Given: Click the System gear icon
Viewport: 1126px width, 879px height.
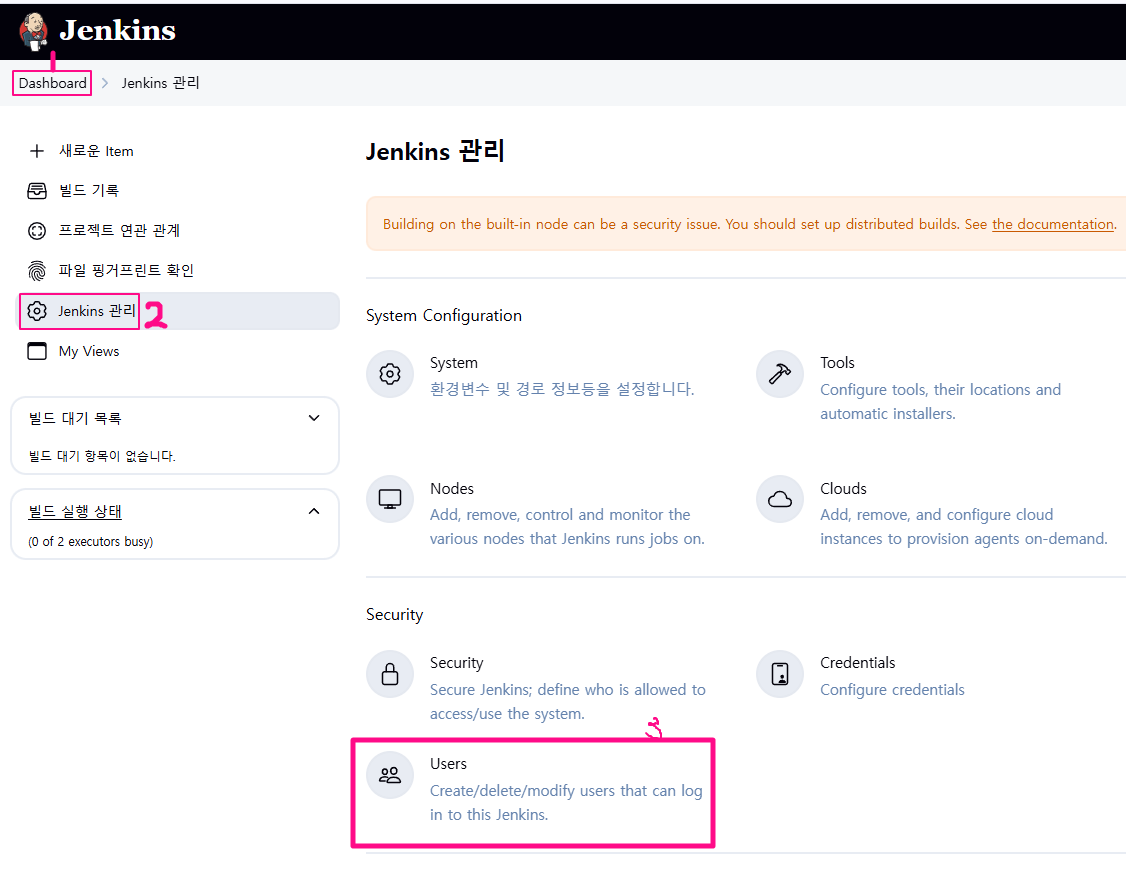Looking at the screenshot, I should point(390,374).
